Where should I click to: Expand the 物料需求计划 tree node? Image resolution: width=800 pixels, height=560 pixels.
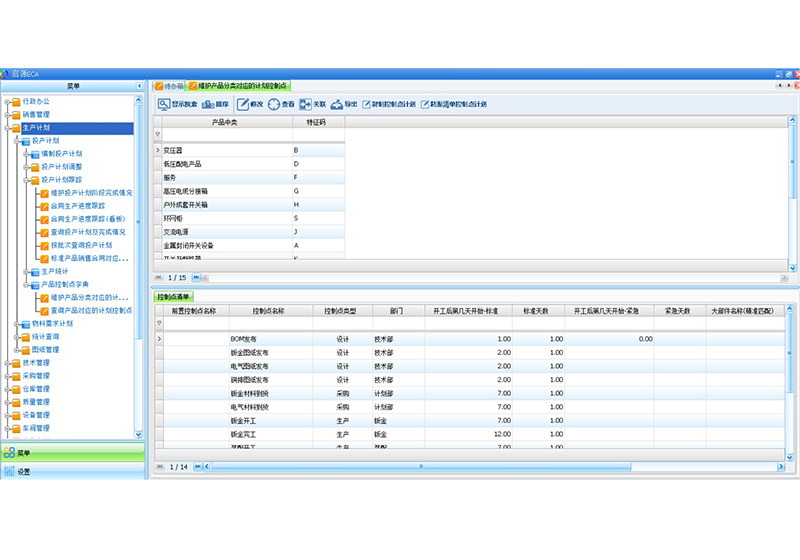pos(17,324)
